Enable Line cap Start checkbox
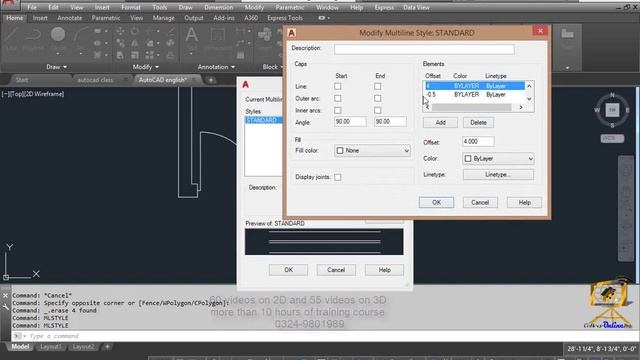This screenshot has height=360, width=640. point(338,87)
